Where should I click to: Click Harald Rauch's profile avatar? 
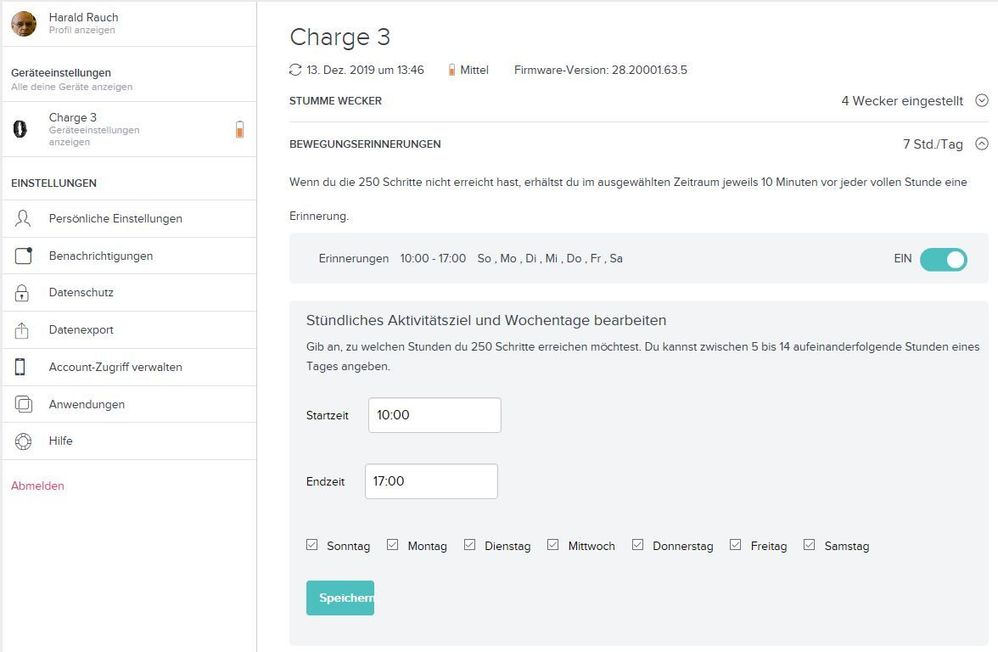pyautogui.click(x=24, y=24)
